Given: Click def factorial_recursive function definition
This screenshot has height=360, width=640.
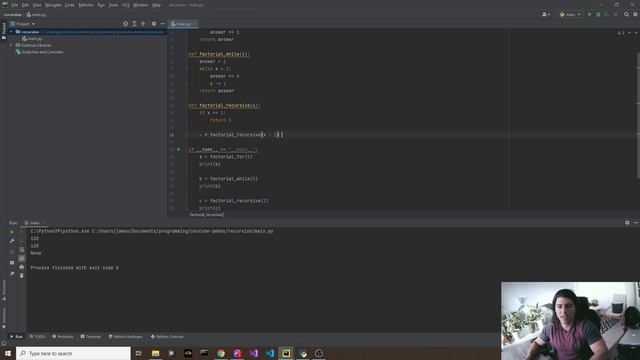Looking at the screenshot, I should [x=224, y=105].
